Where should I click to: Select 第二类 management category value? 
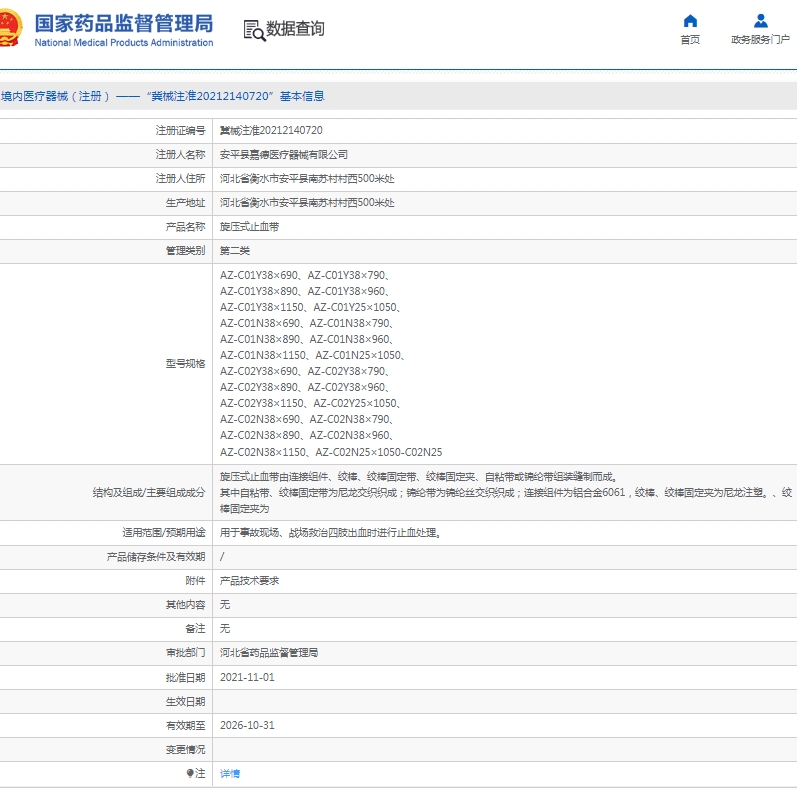tap(235, 251)
